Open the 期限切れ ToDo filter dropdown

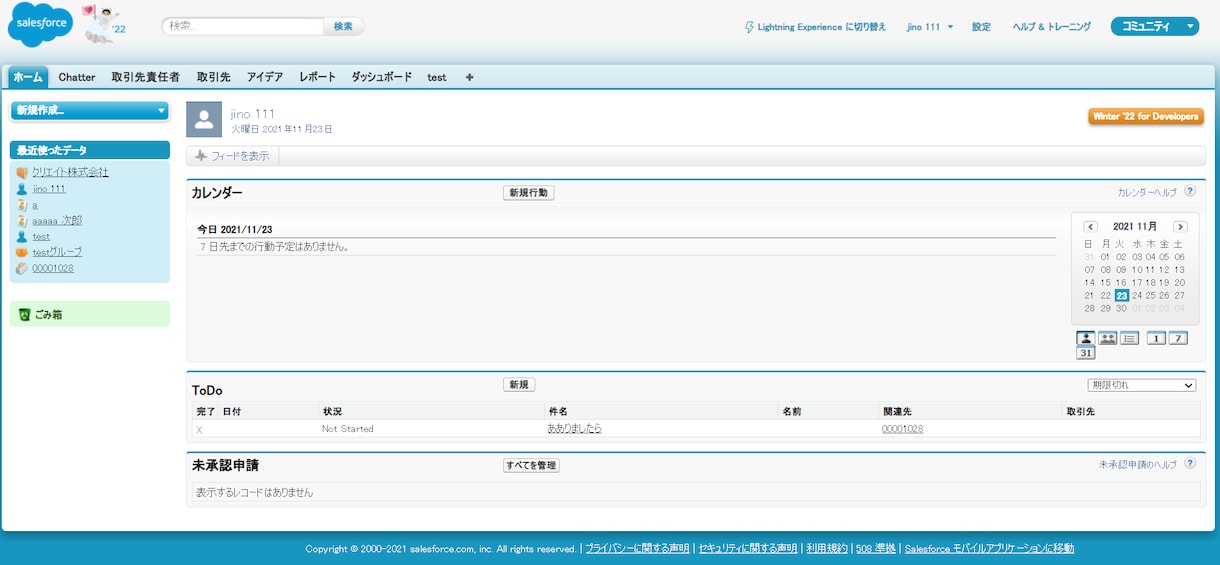click(x=1142, y=385)
